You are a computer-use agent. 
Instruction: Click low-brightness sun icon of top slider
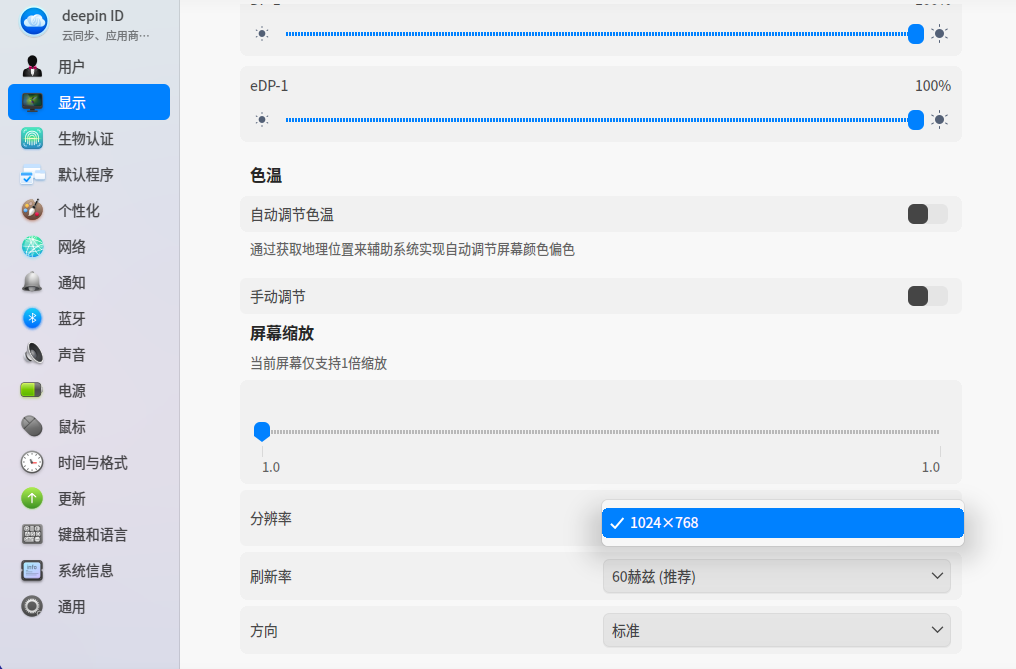(262, 34)
